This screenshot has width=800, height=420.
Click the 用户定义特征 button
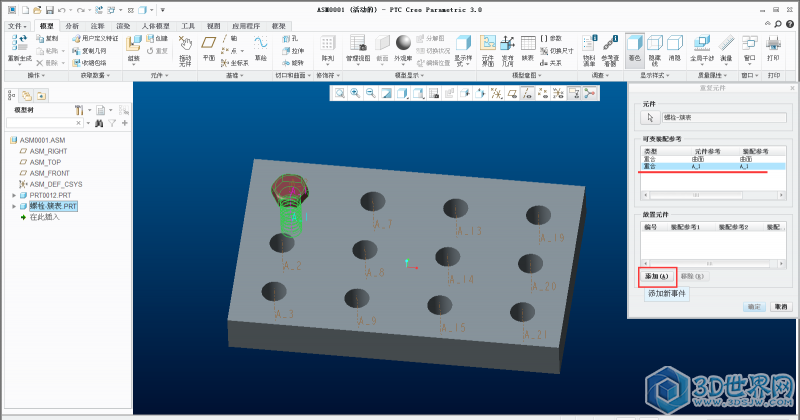tap(95, 38)
